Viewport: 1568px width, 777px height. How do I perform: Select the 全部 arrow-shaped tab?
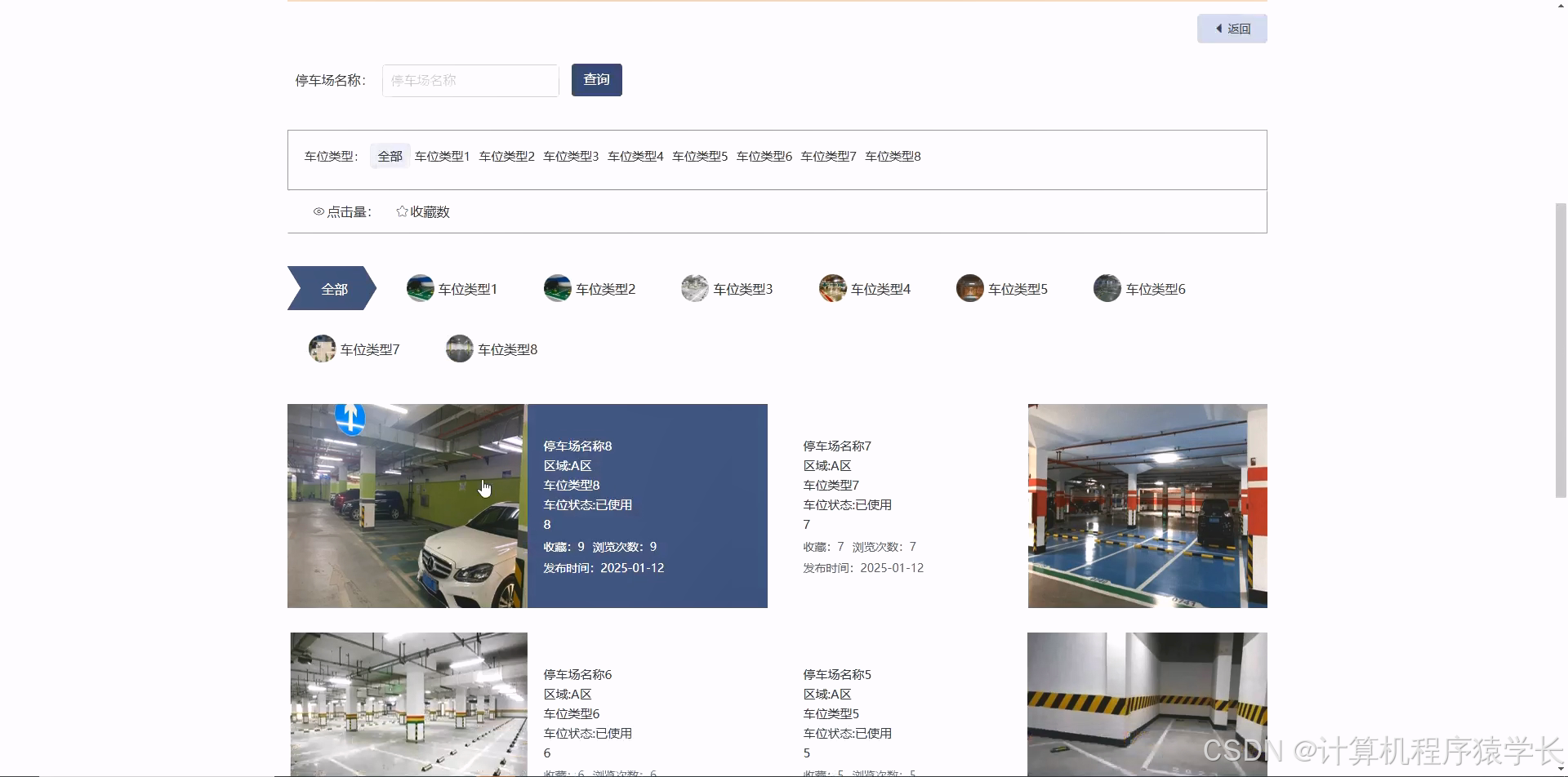pos(332,288)
